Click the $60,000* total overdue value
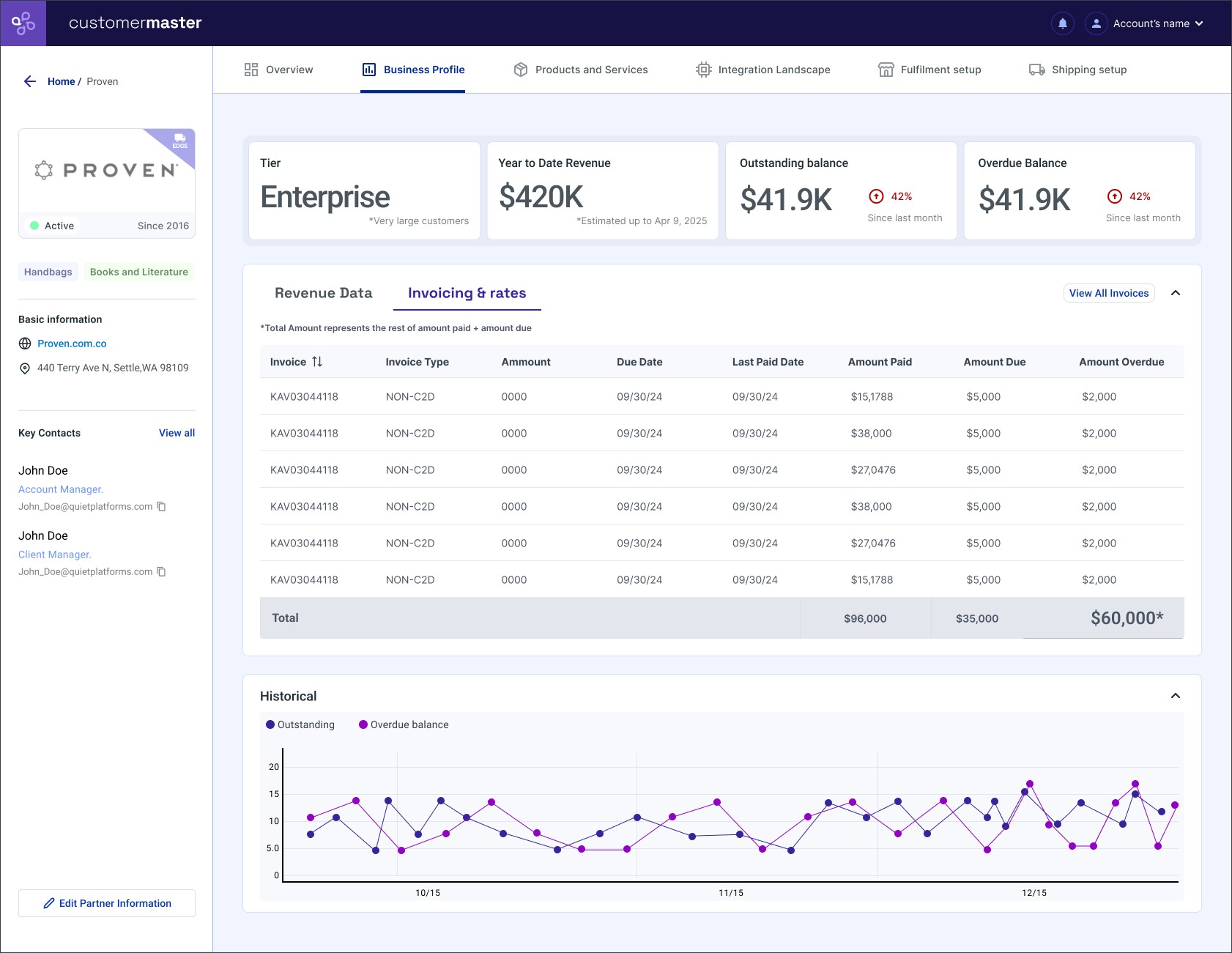This screenshot has height=953, width=1232. point(1127,618)
